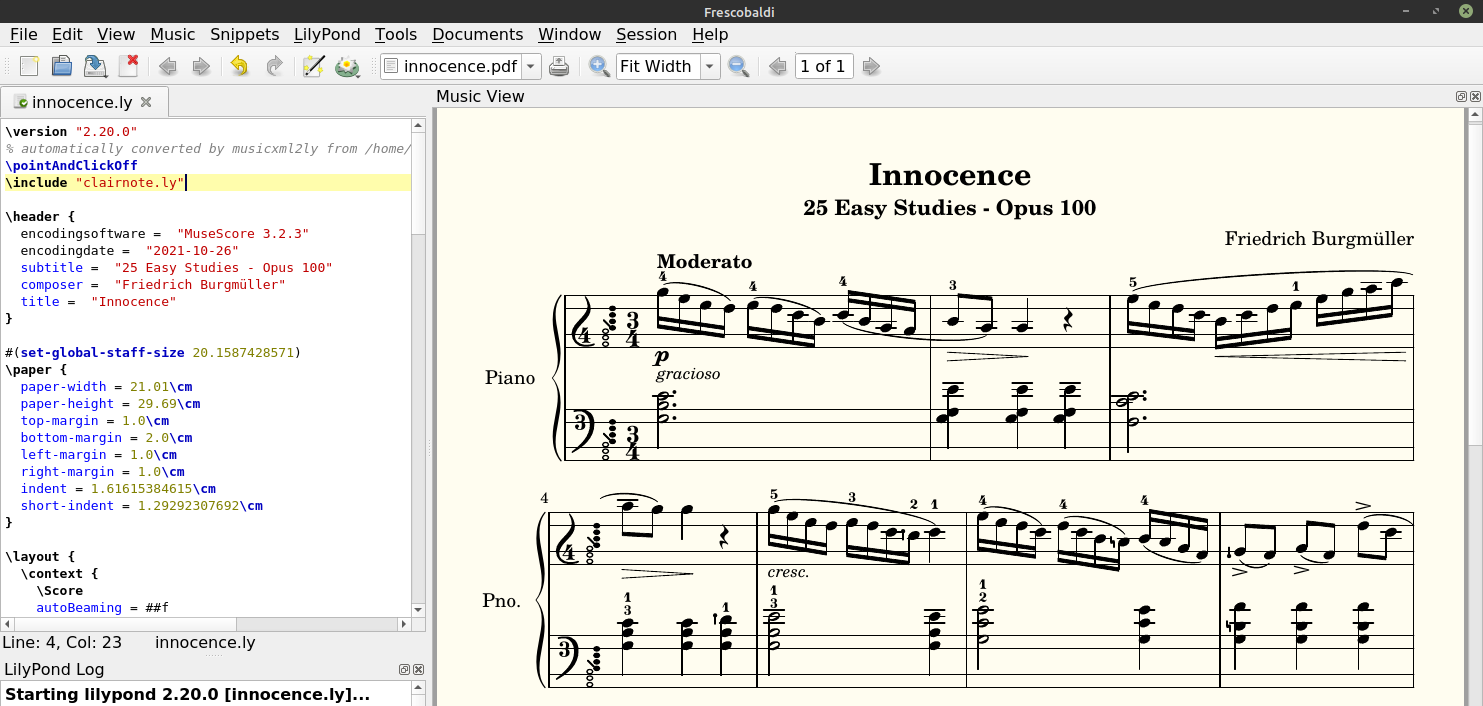The width and height of the screenshot is (1483, 706).
Task: Close document via red X toolbar icon
Action: coord(128,66)
